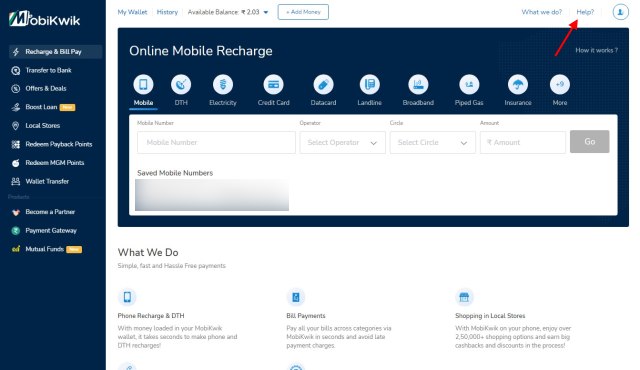Click the Payment Gateway icon

pos(16,230)
